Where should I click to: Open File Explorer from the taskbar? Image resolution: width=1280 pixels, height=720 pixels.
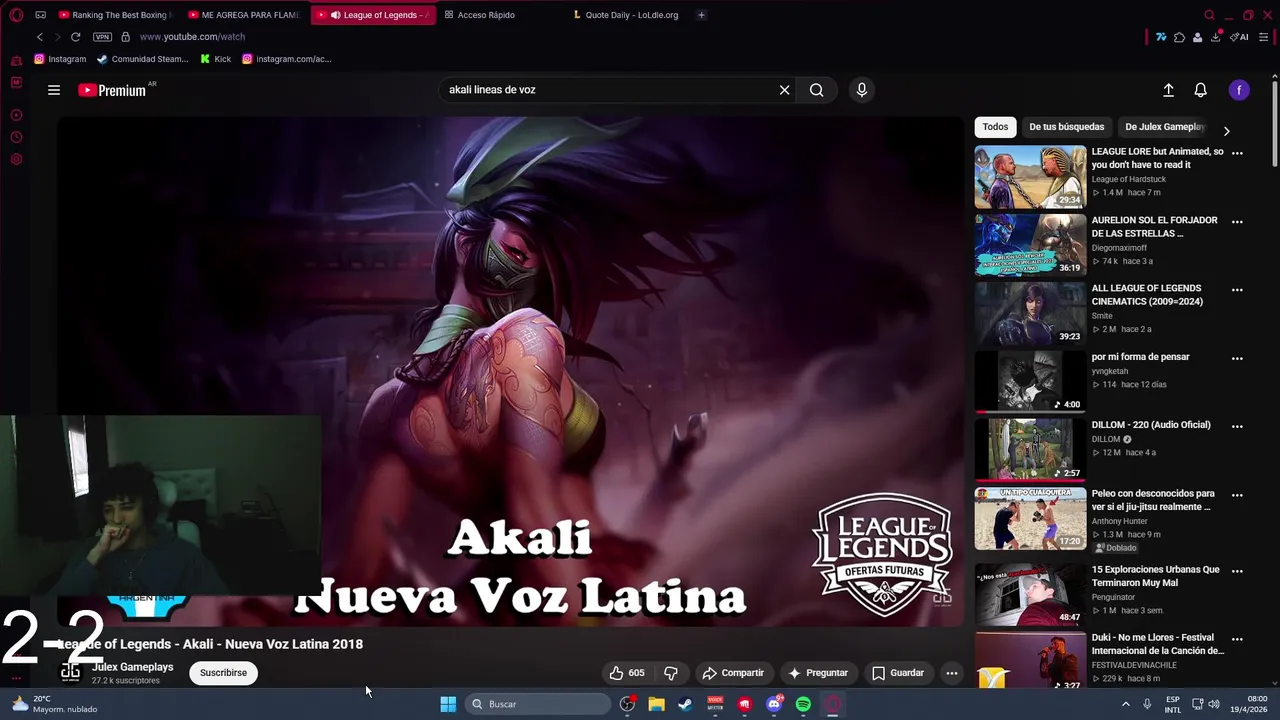click(656, 704)
